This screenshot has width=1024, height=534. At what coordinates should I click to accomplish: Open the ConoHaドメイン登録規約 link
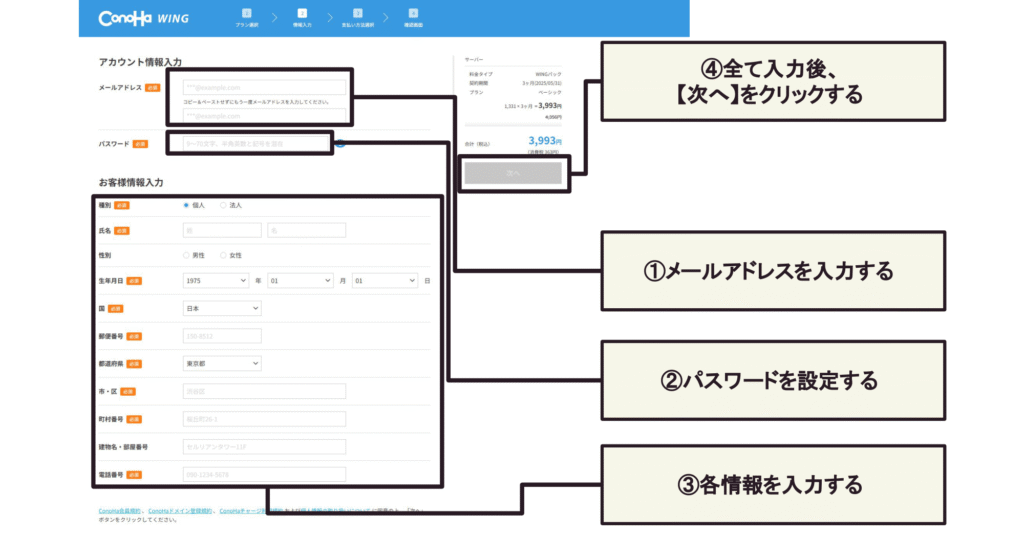click(180, 511)
